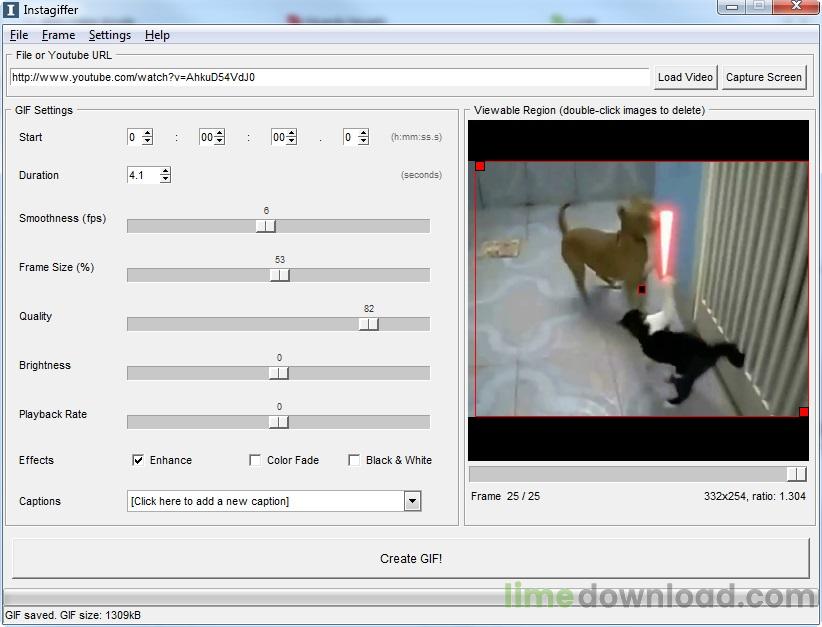Increase the Start seconds with up arrow
The image size is (822, 627).
pyautogui.click(x=291, y=133)
